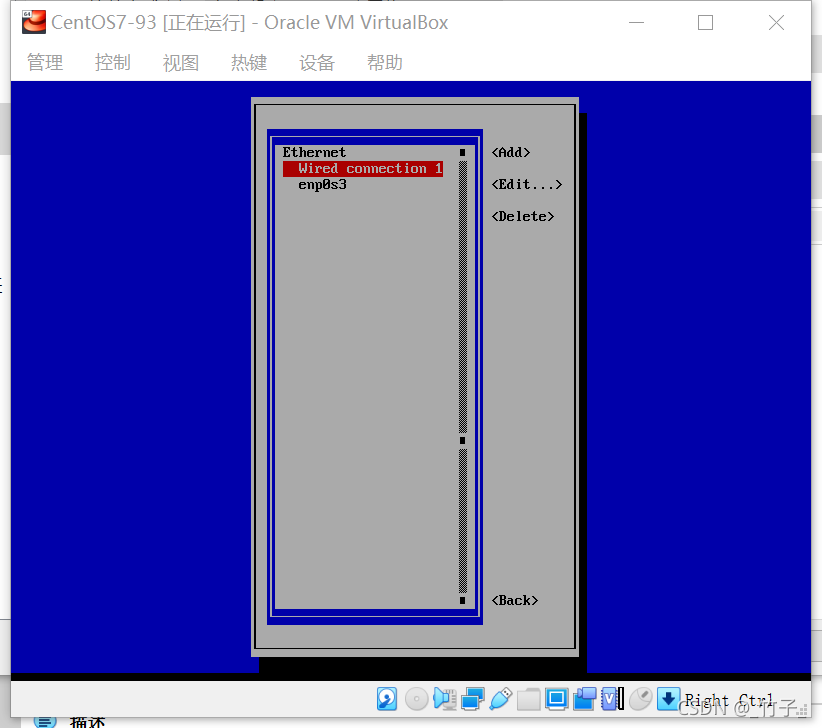Toggle keyboard capture with the arrow icon

[668, 698]
